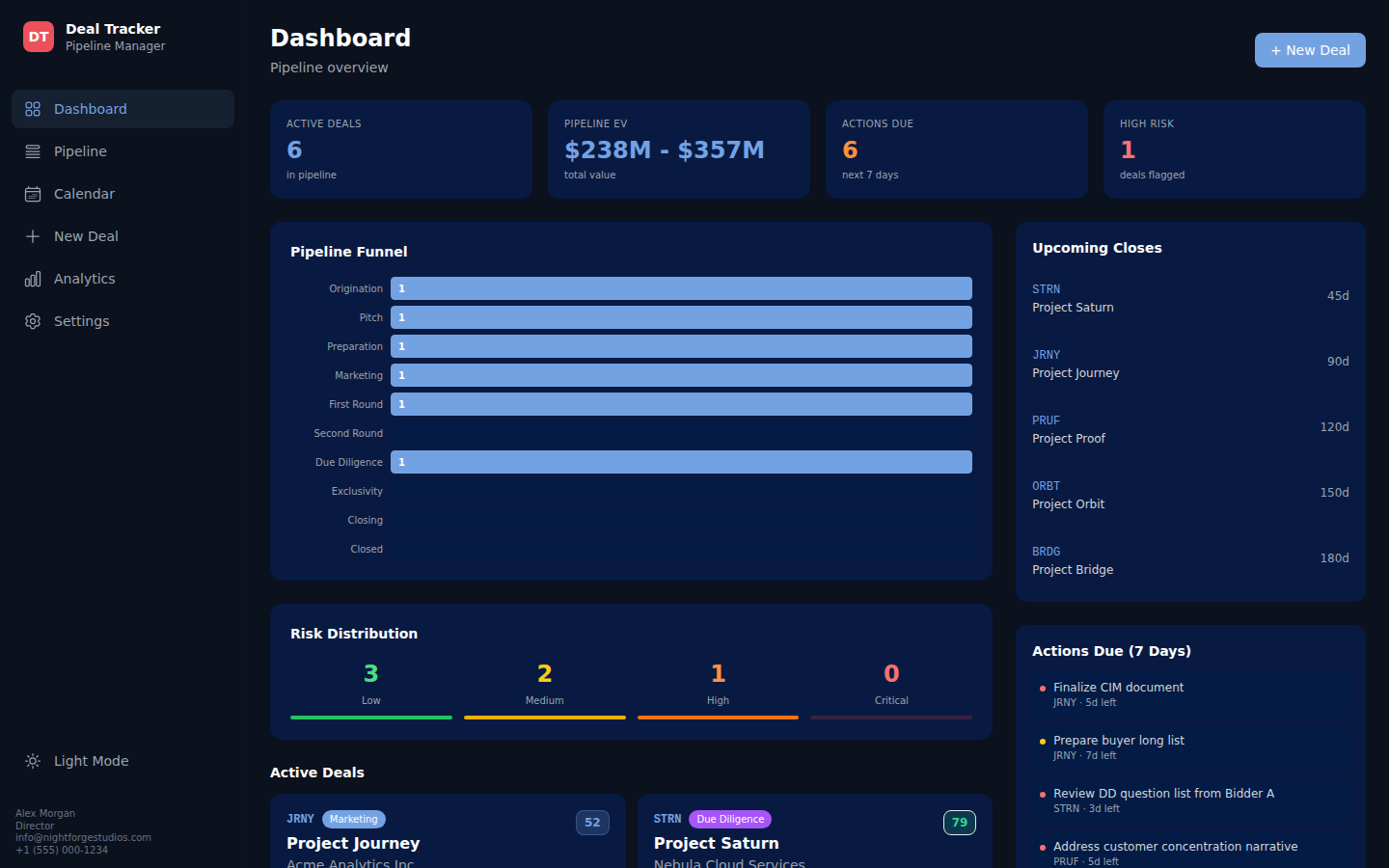
Task: Click the Origination bar in Pipeline Funnel
Action: 681,288
